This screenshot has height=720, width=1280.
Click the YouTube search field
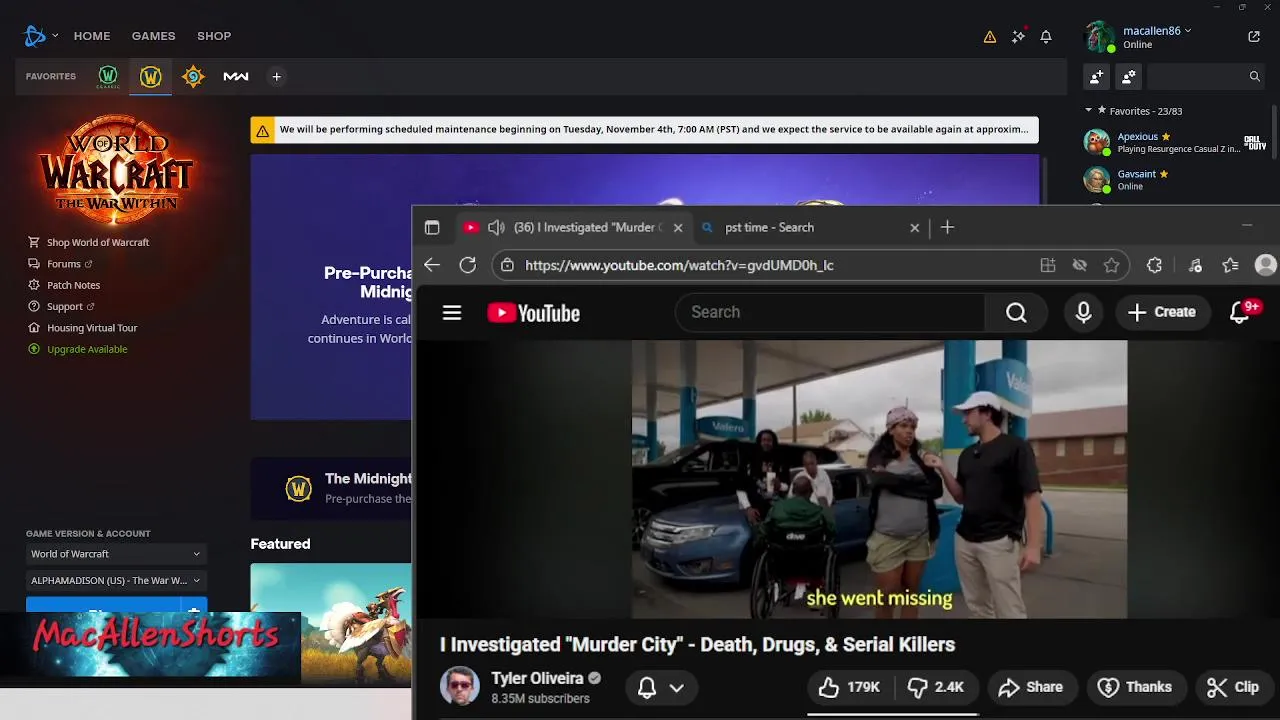[830, 313]
